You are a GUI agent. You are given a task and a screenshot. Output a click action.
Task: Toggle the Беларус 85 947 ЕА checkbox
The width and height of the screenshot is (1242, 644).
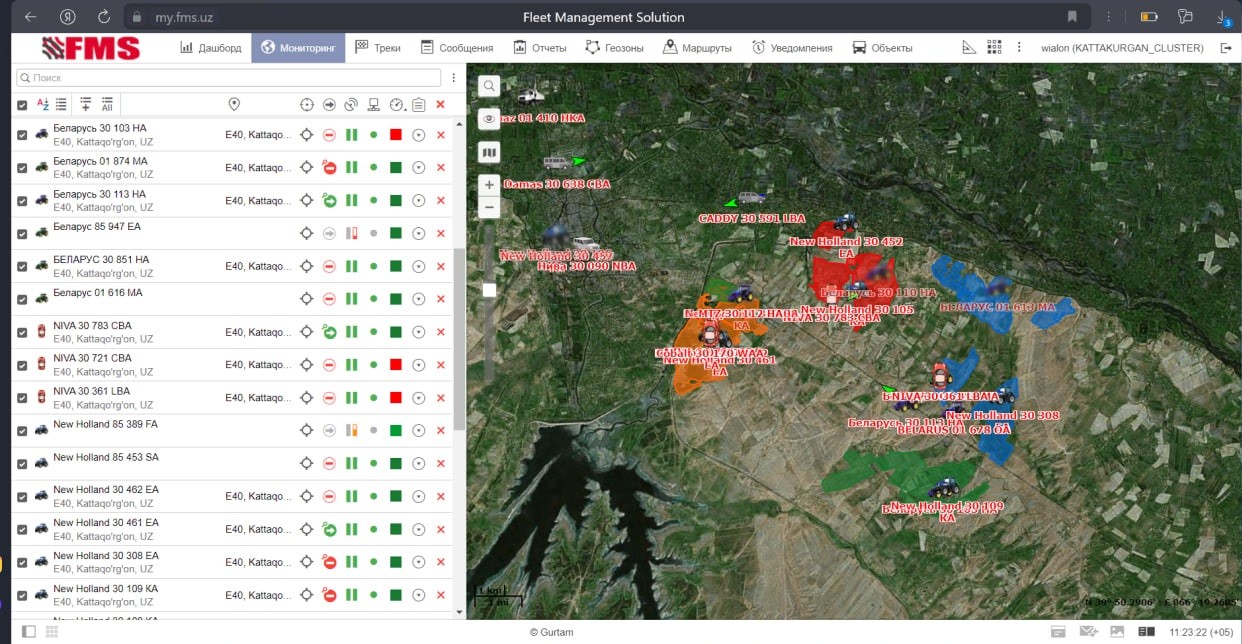click(x=22, y=233)
